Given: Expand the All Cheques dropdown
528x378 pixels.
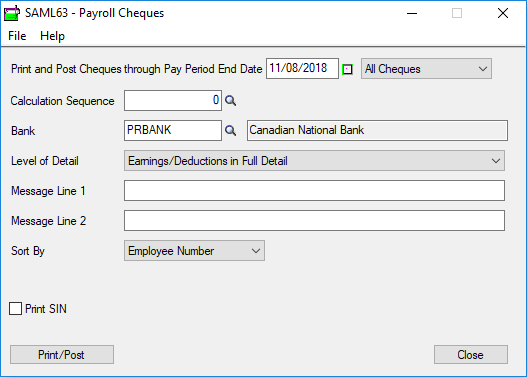Looking at the screenshot, I should (426, 69).
